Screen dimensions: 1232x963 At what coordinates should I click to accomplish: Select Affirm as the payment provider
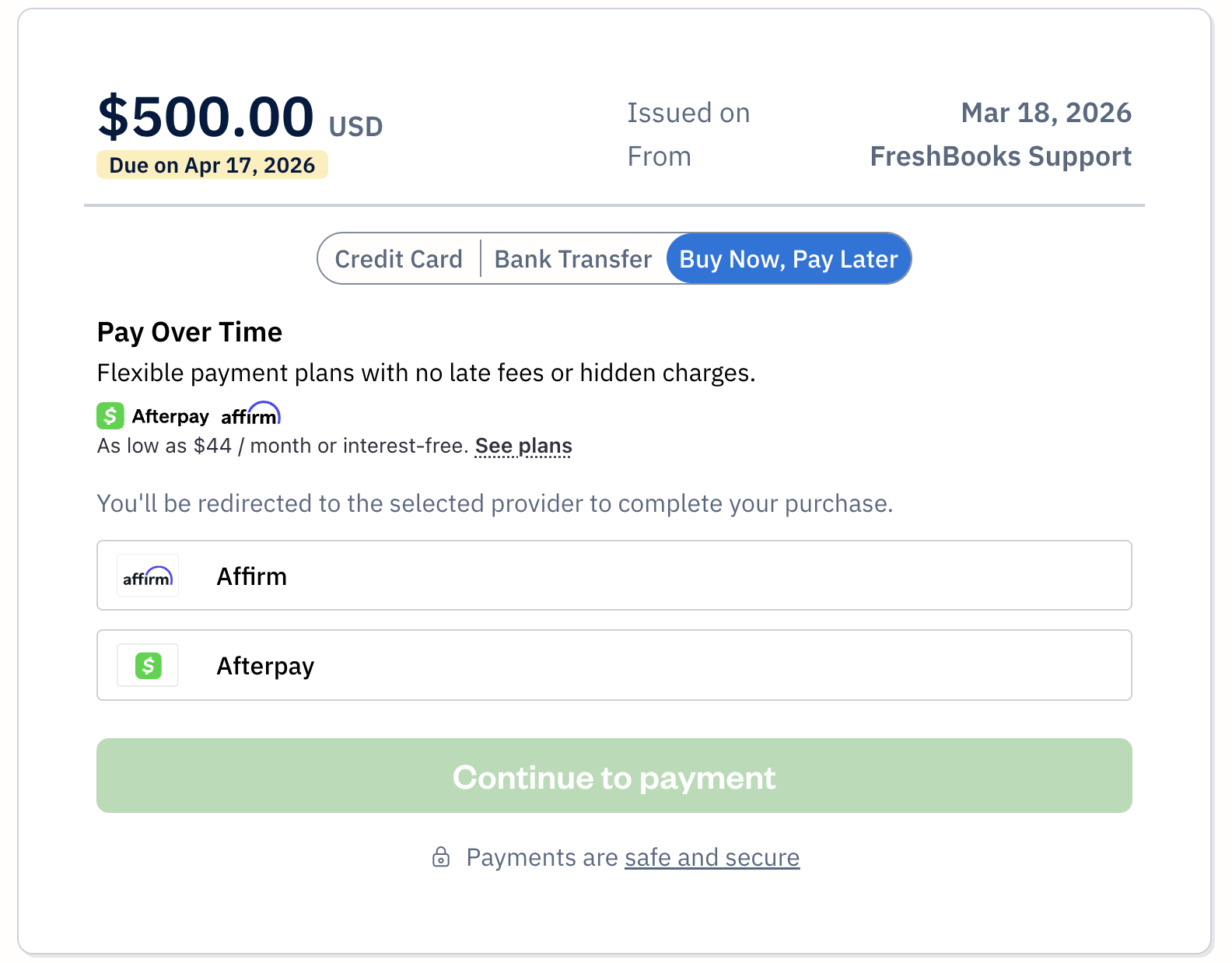pyautogui.click(x=614, y=576)
